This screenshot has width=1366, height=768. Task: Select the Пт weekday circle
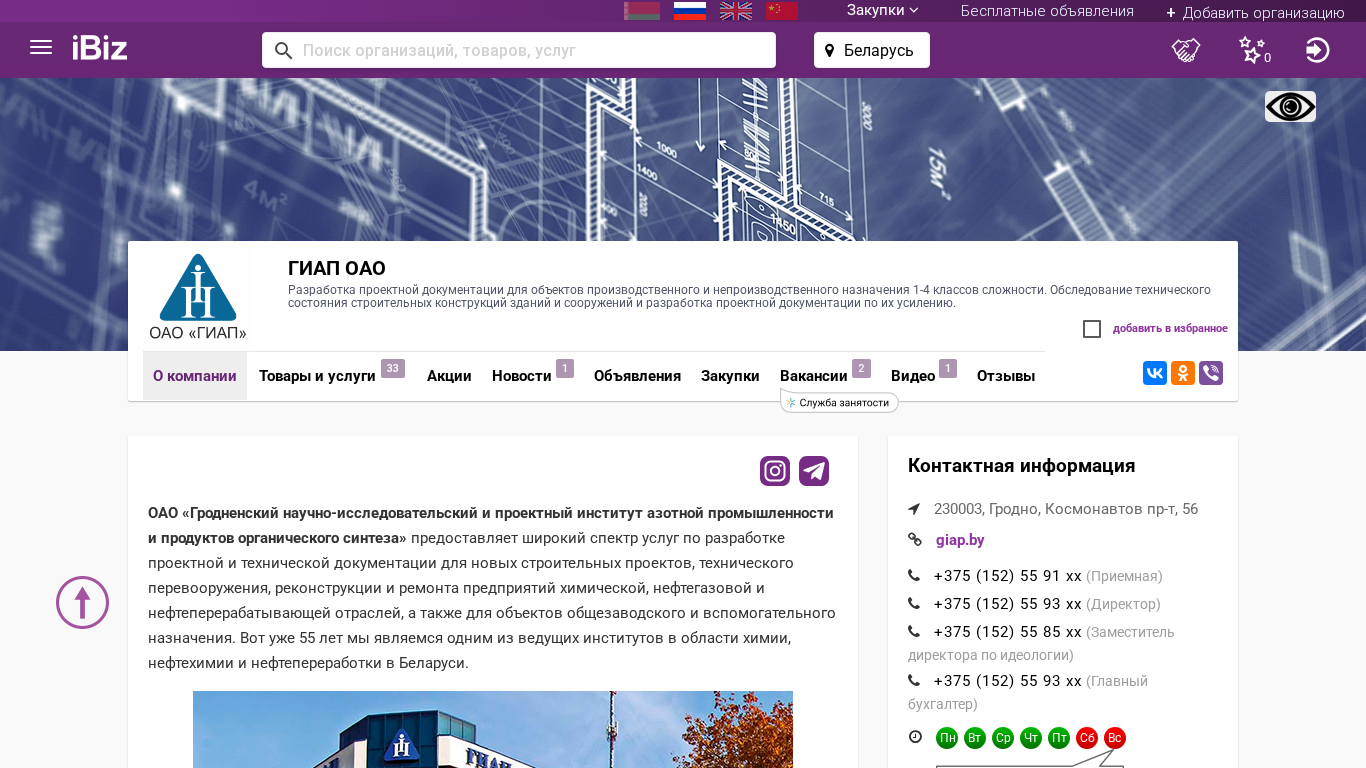1059,738
